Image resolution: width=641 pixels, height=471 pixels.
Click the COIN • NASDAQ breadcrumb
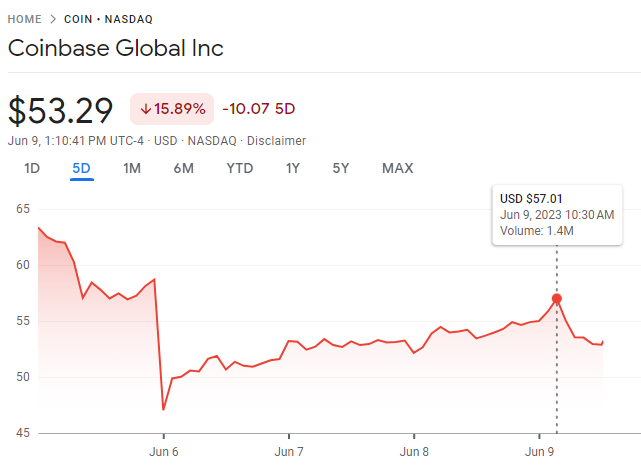tap(111, 19)
